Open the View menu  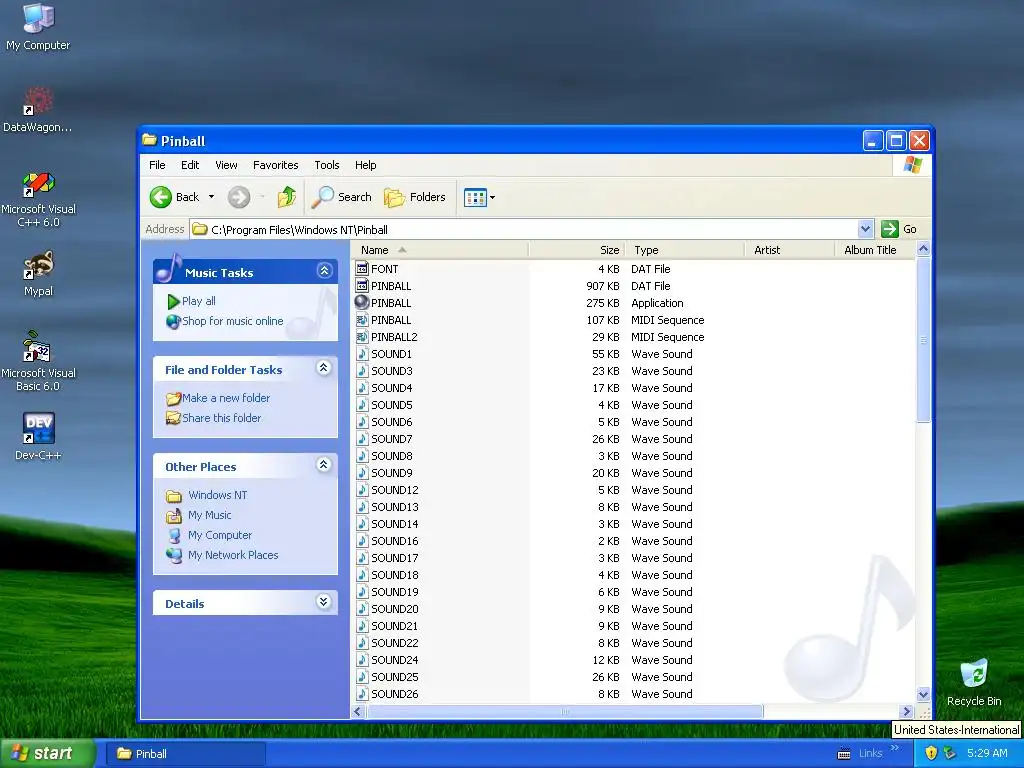(226, 165)
